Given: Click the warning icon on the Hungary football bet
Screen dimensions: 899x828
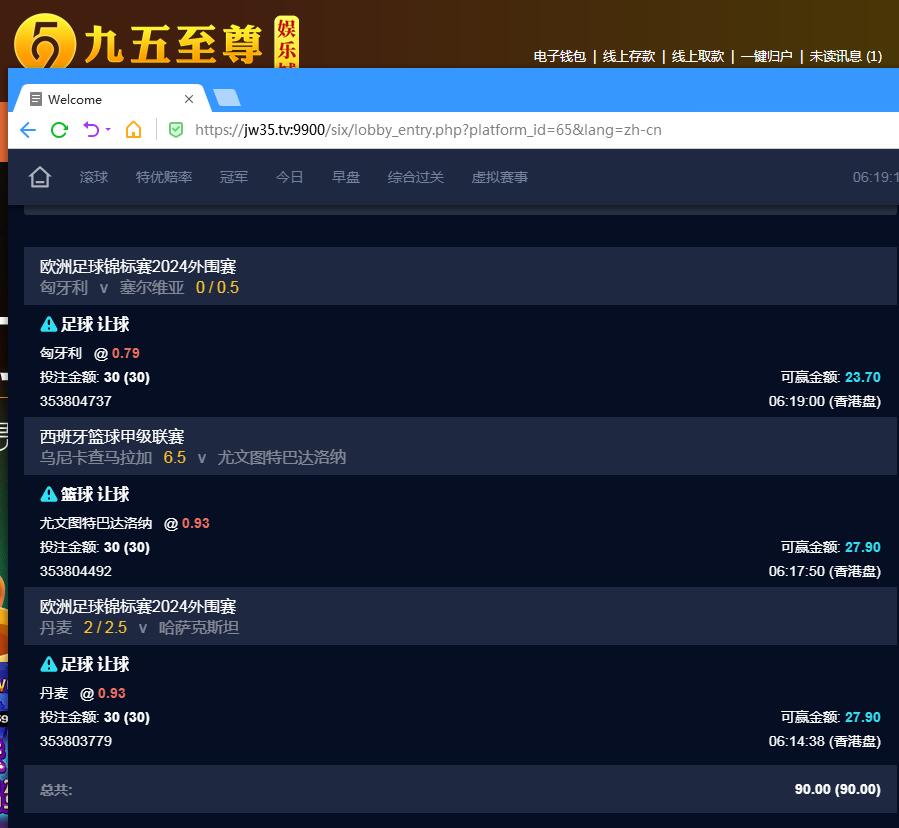Looking at the screenshot, I should (48, 324).
